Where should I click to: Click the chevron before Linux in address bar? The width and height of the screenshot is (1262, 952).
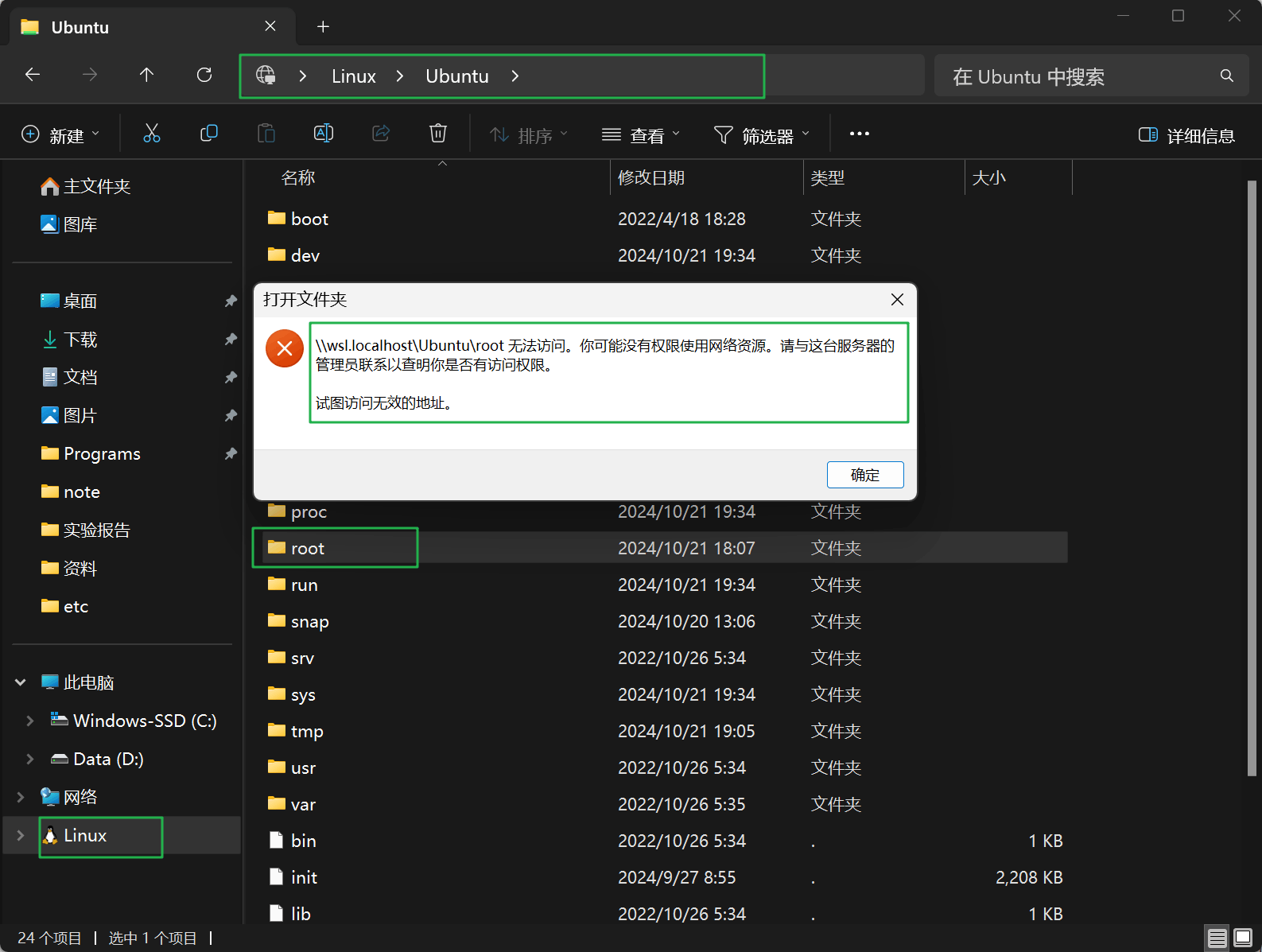click(303, 76)
